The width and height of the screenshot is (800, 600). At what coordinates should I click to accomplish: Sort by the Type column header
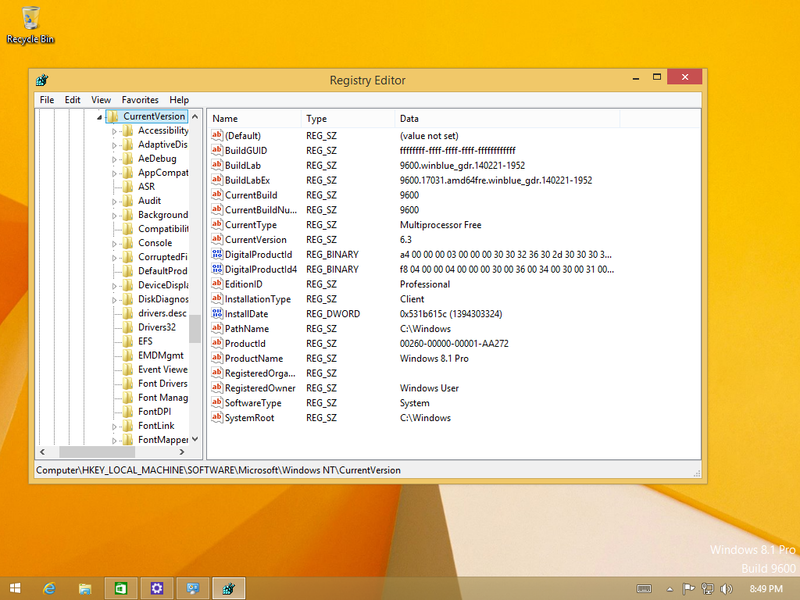point(348,118)
